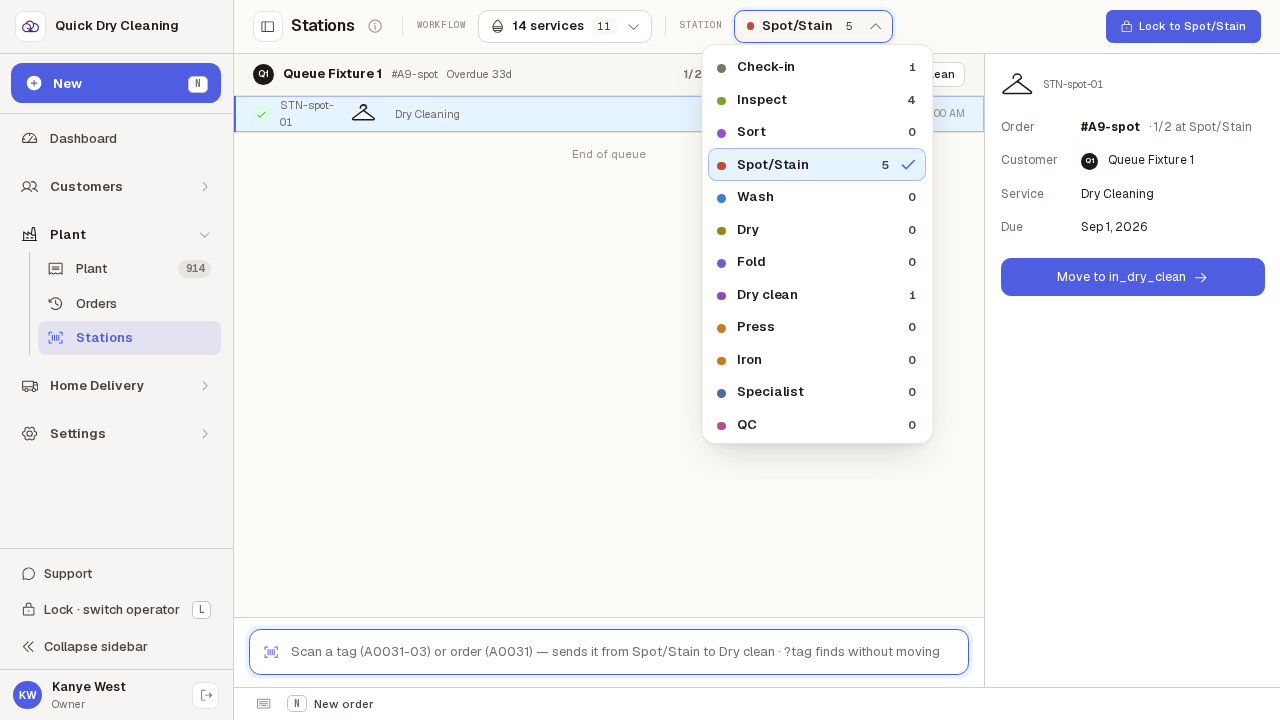
Task: Open the Plant sub-item with 914 badge
Action: [x=129, y=269]
